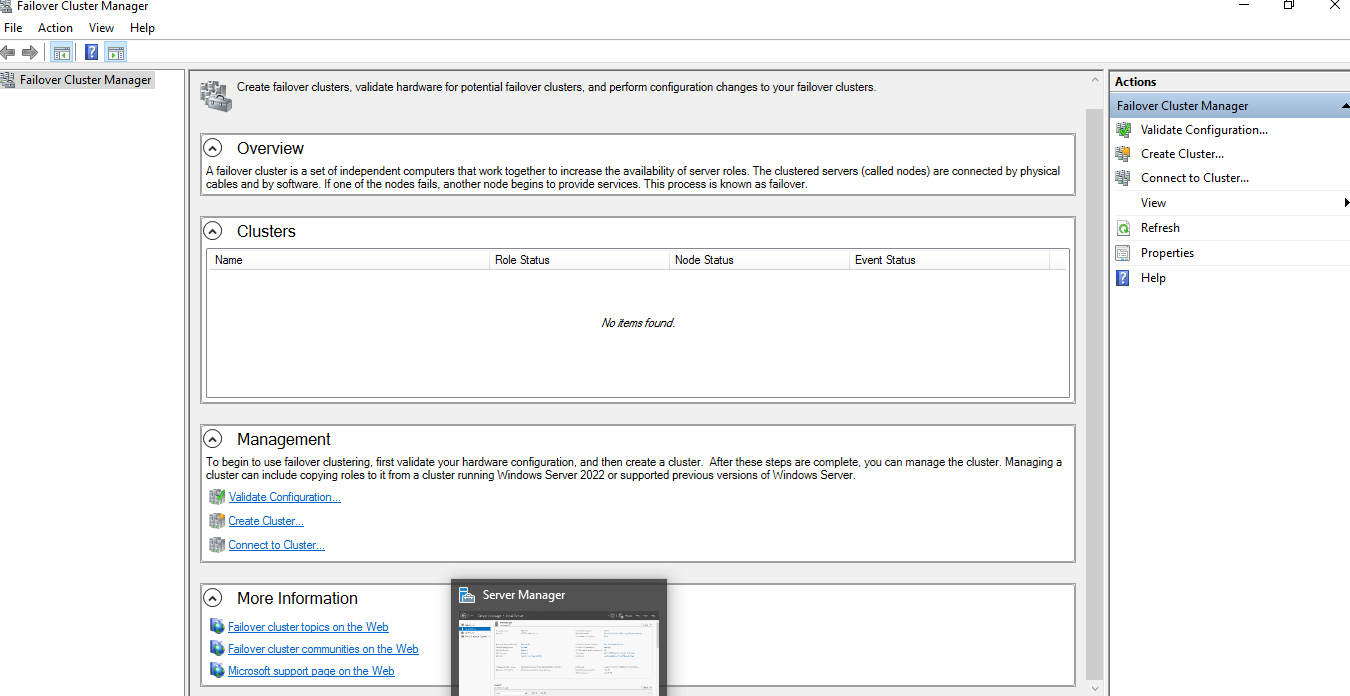Collapse the Failover Cluster Manager actions group

(x=1345, y=106)
